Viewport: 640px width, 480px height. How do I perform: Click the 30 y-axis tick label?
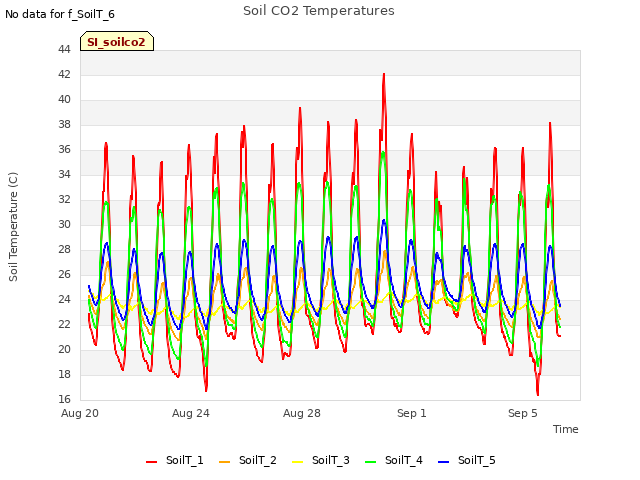64,224
